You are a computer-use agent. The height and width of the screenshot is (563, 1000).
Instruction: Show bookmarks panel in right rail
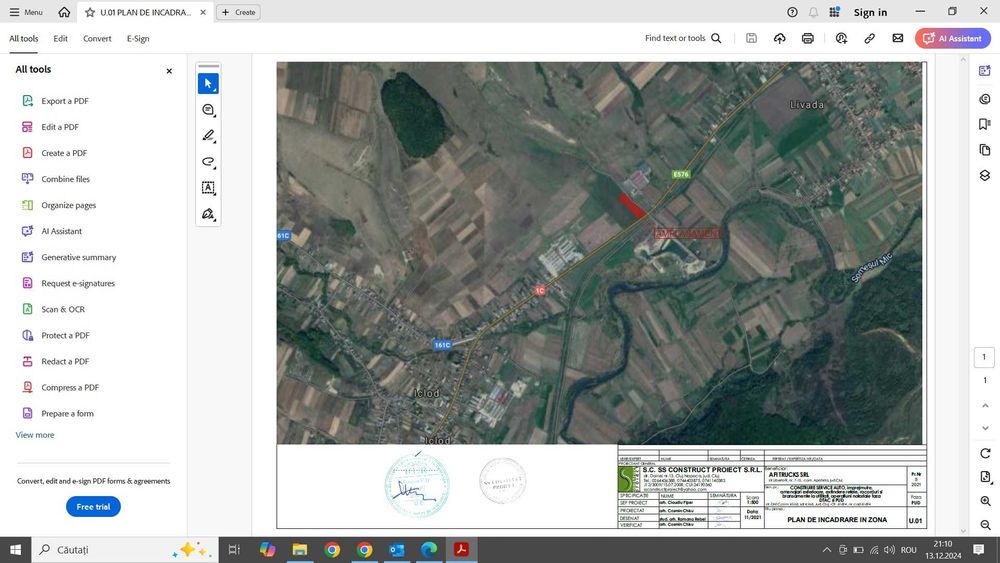click(x=985, y=124)
